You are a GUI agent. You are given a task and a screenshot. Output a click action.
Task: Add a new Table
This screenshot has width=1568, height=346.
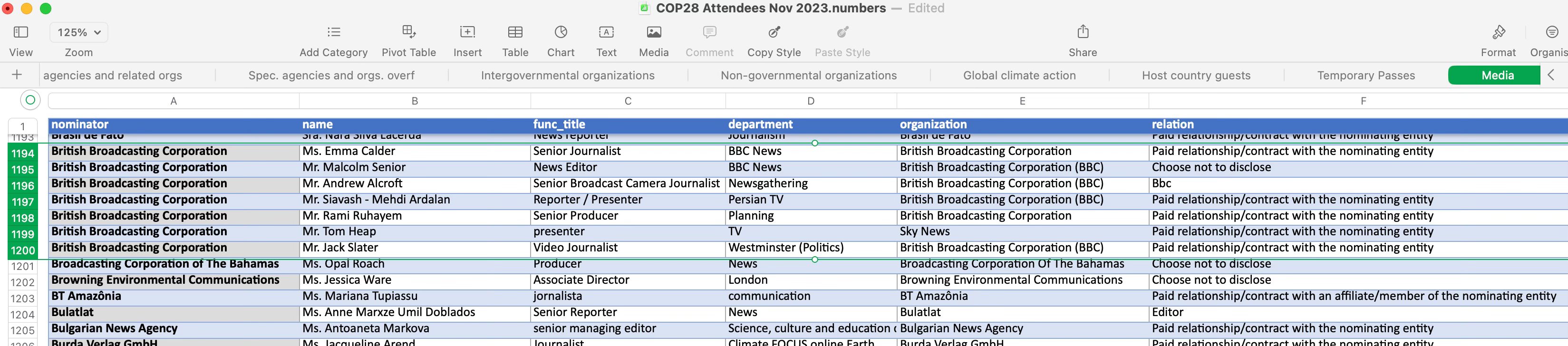515,32
